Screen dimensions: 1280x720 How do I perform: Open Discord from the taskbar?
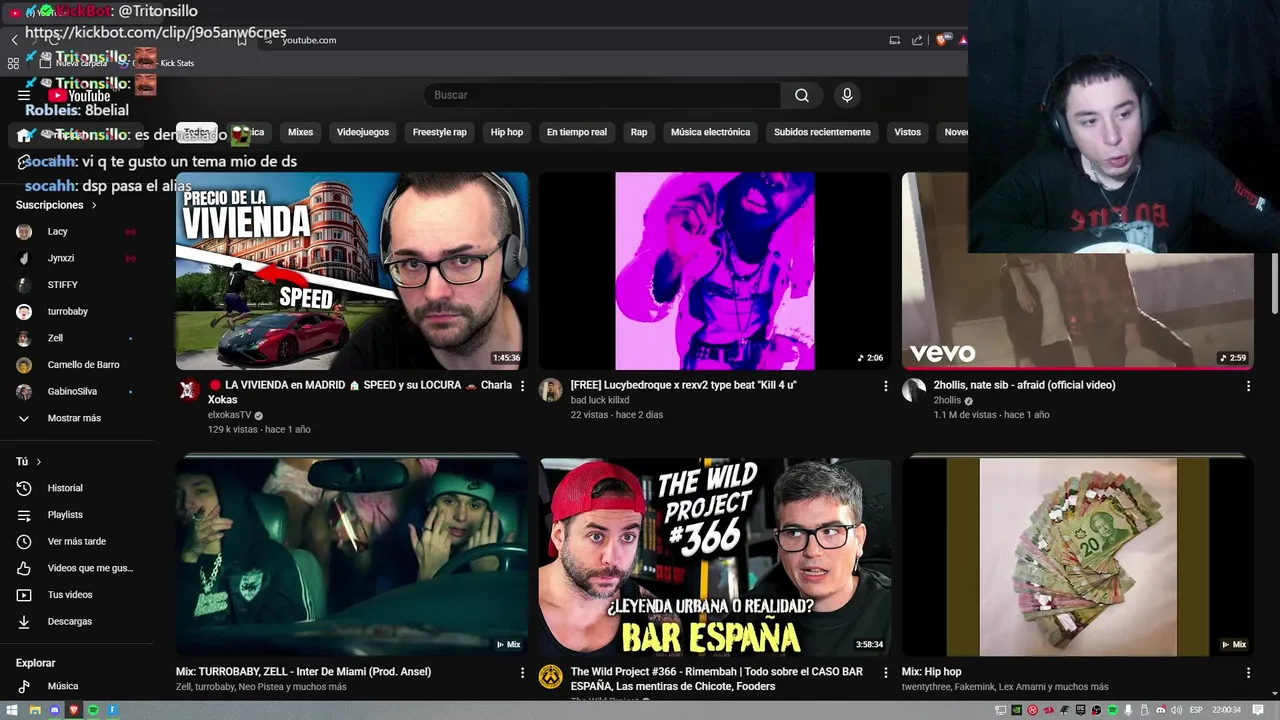click(55, 710)
